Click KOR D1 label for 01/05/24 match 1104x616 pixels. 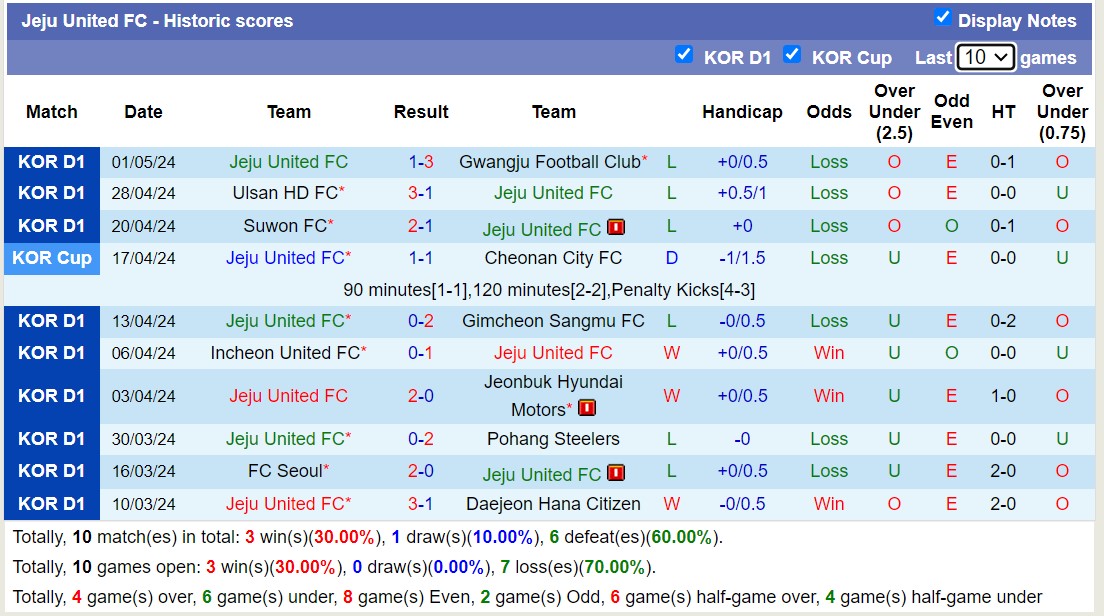52,162
